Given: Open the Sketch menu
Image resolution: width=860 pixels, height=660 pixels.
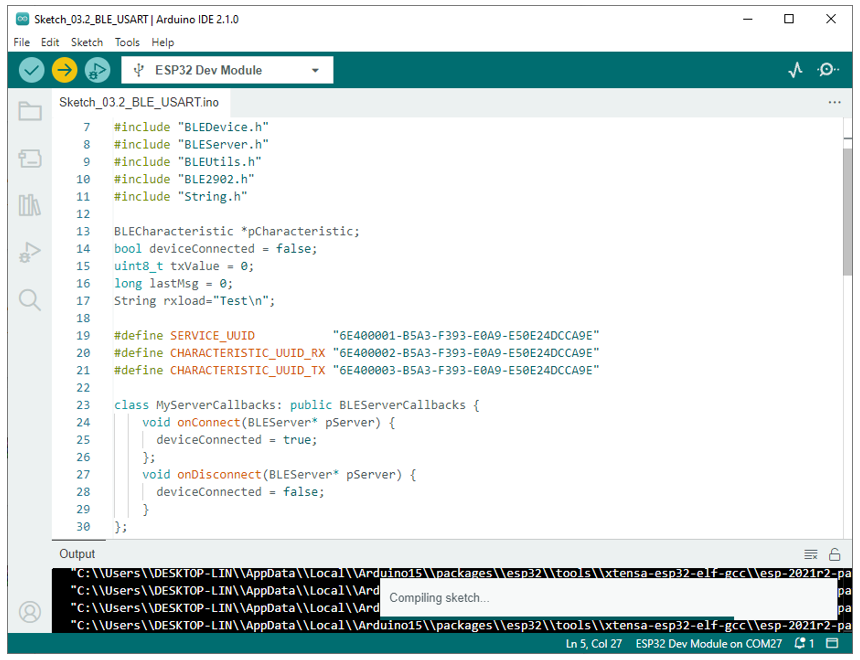Looking at the screenshot, I should pos(87,42).
